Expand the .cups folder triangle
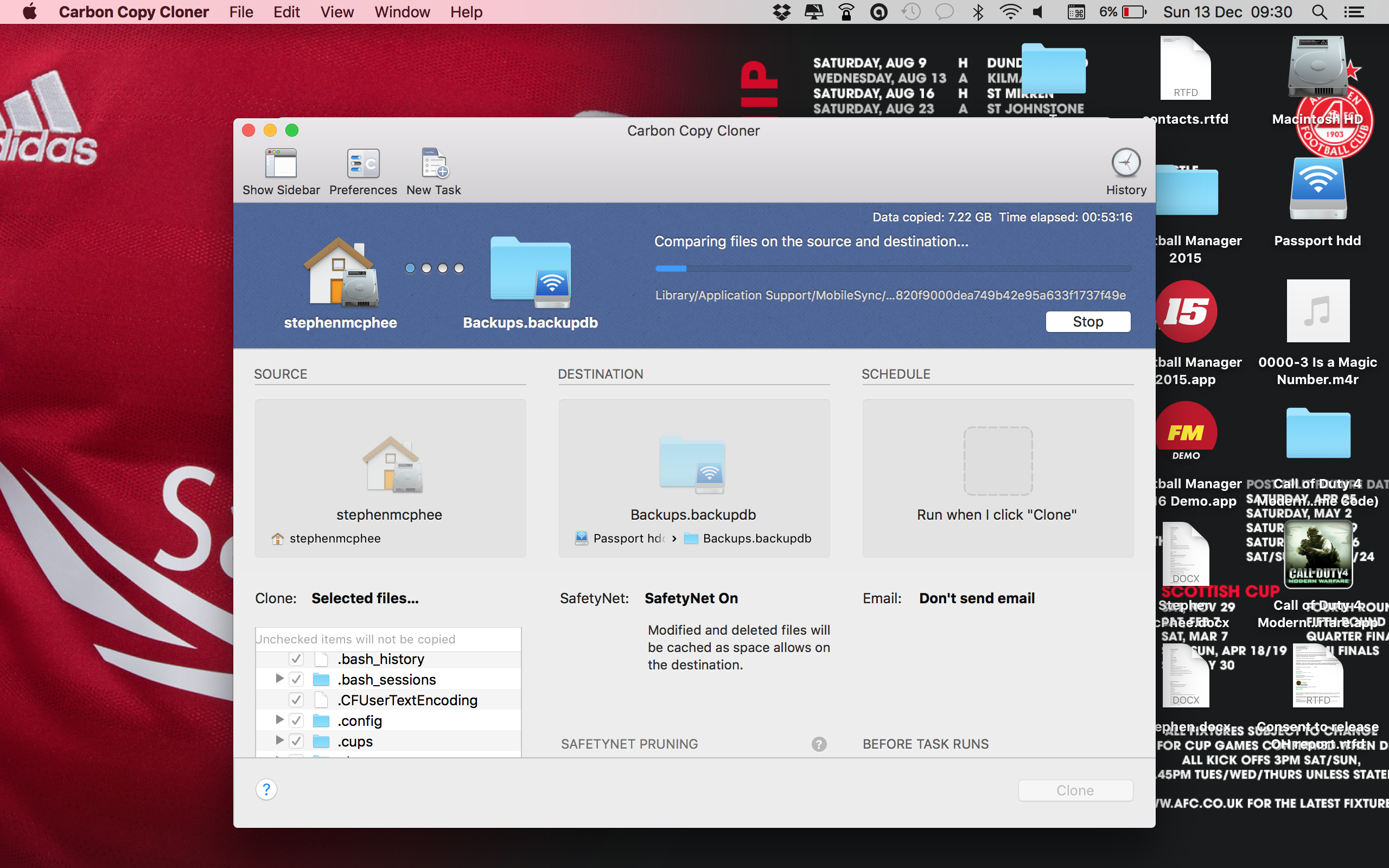1389x868 pixels. [279, 740]
